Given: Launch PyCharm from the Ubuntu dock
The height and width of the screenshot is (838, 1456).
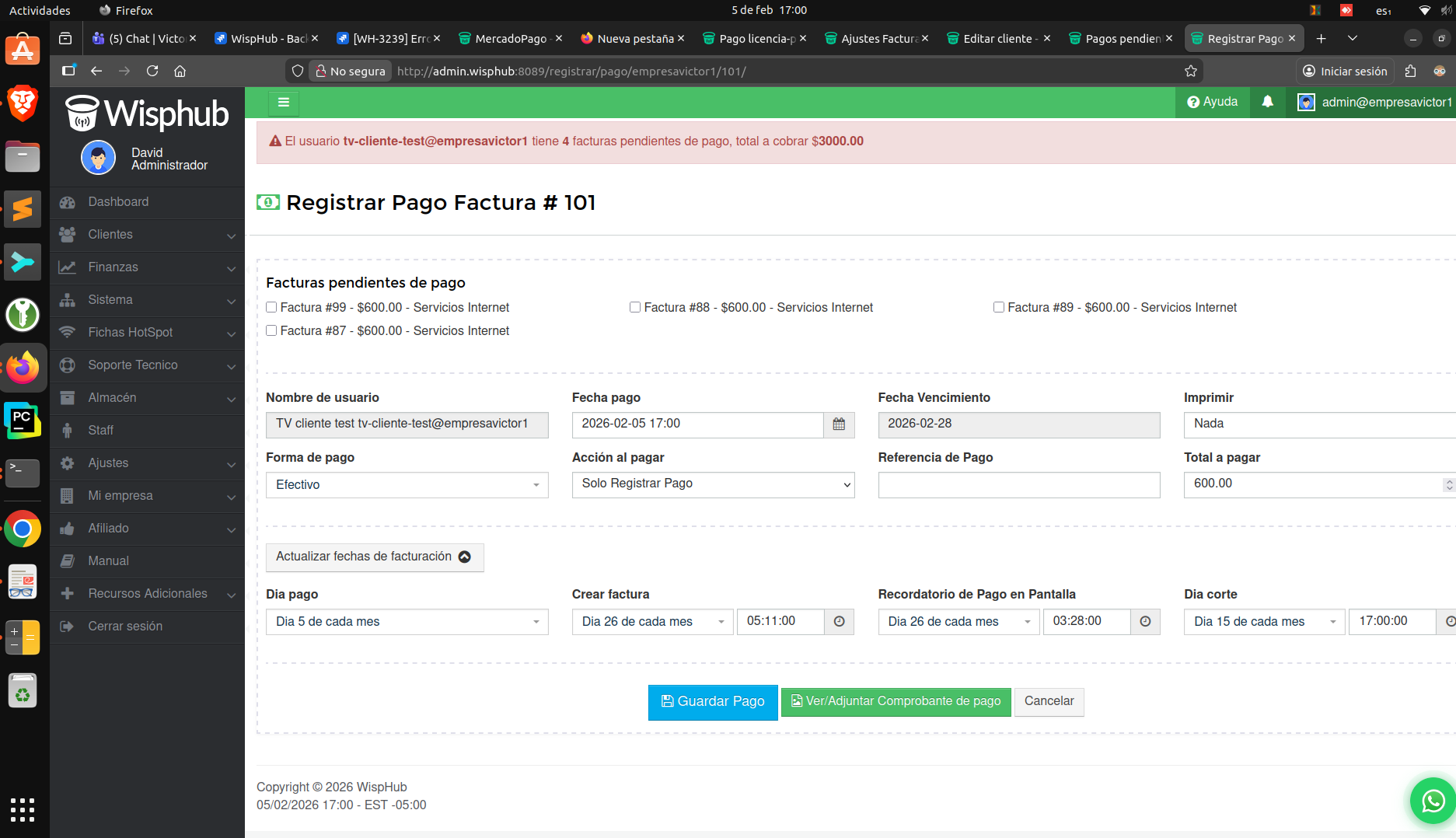Looking at the screenshot, I should pos(23,420).
